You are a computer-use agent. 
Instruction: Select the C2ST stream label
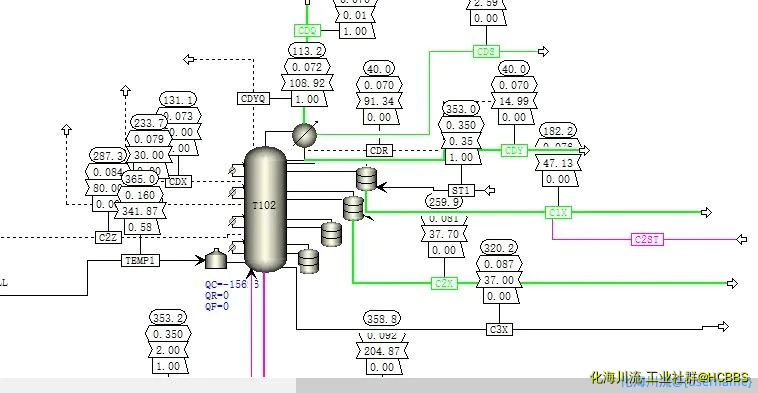click(x=647, y=239)
